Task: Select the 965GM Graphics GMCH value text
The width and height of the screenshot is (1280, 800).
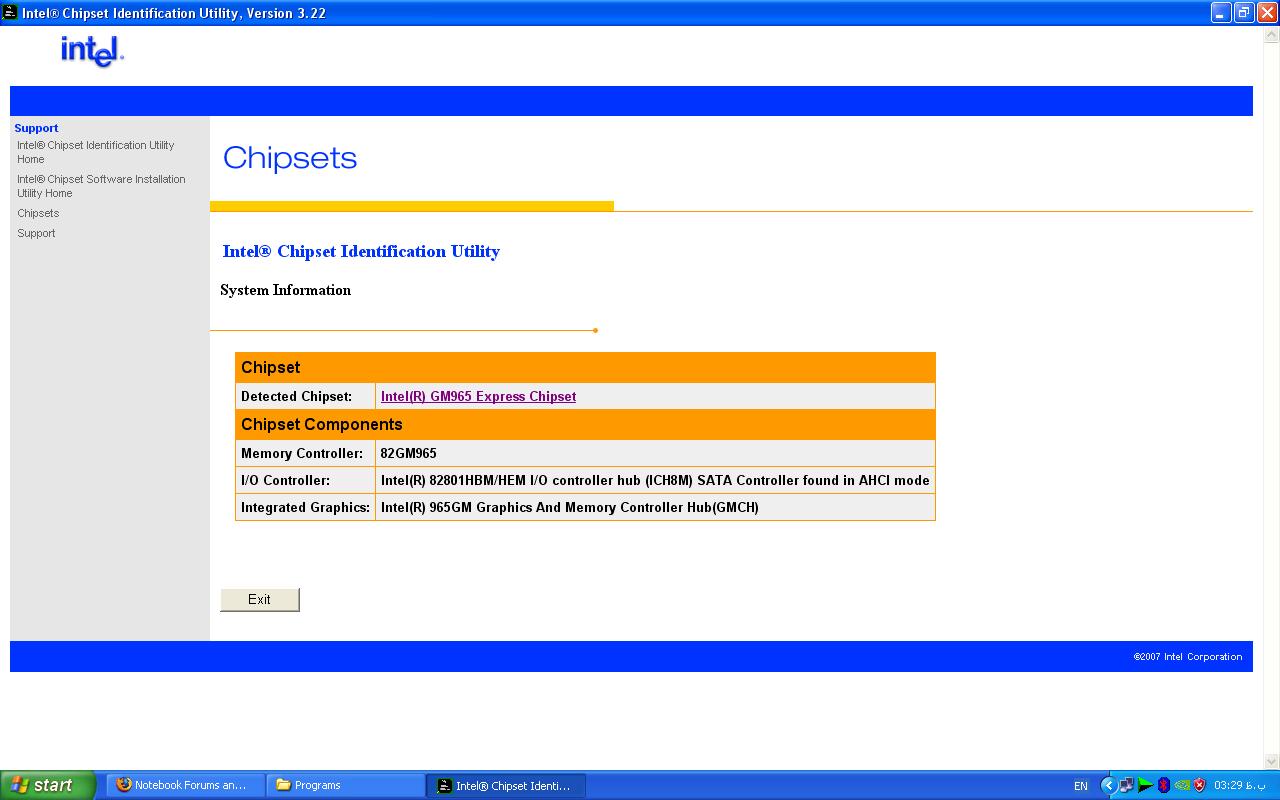Action: coord(570,507)
